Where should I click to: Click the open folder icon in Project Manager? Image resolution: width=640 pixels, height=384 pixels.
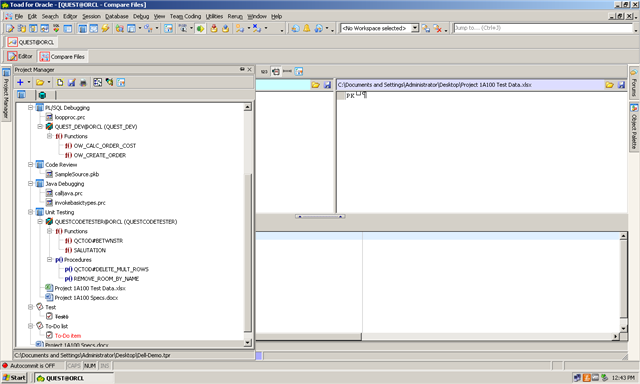[x=40, y=82]
